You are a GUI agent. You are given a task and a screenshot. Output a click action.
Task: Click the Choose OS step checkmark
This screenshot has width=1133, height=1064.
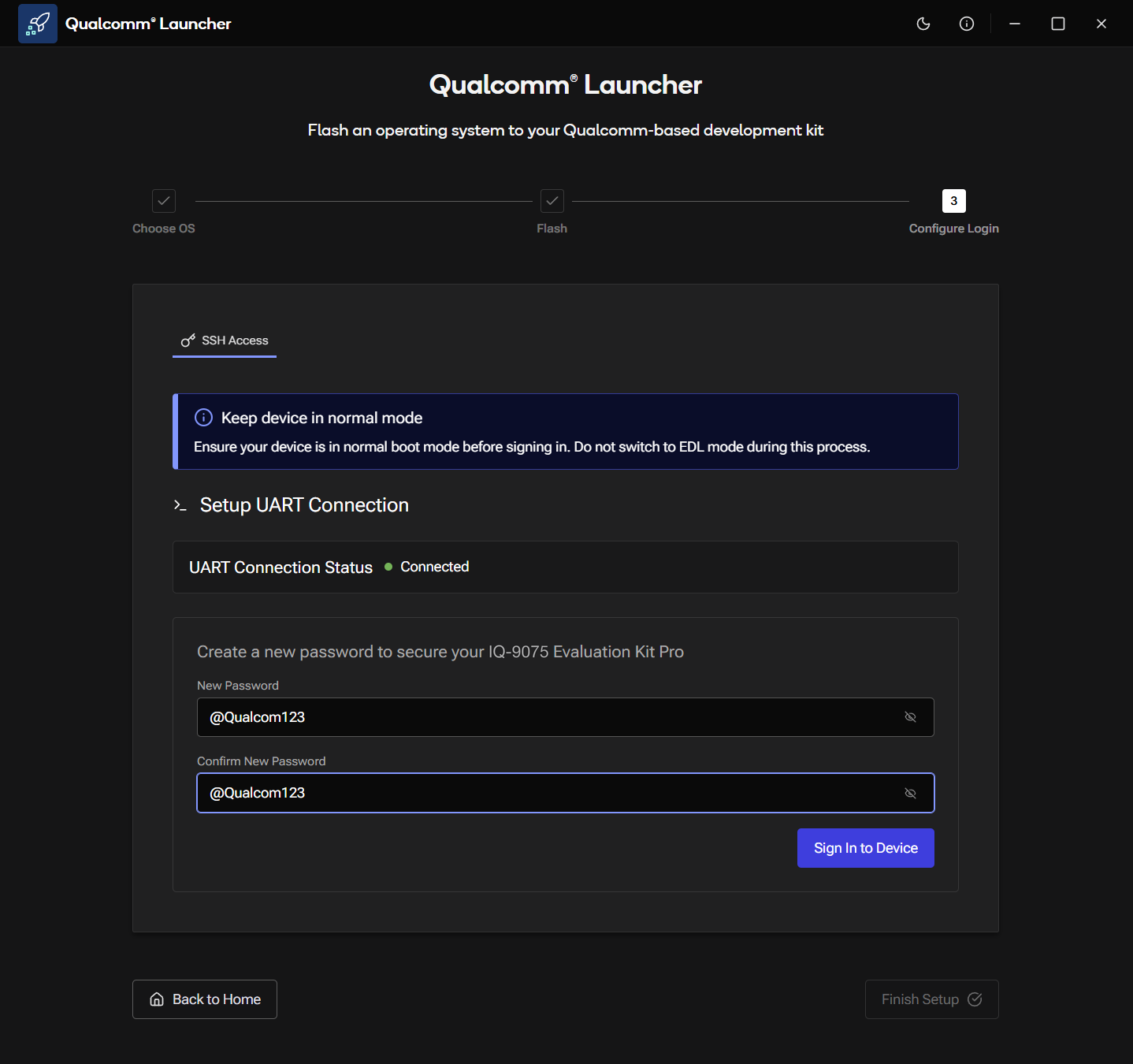[164, 201]
